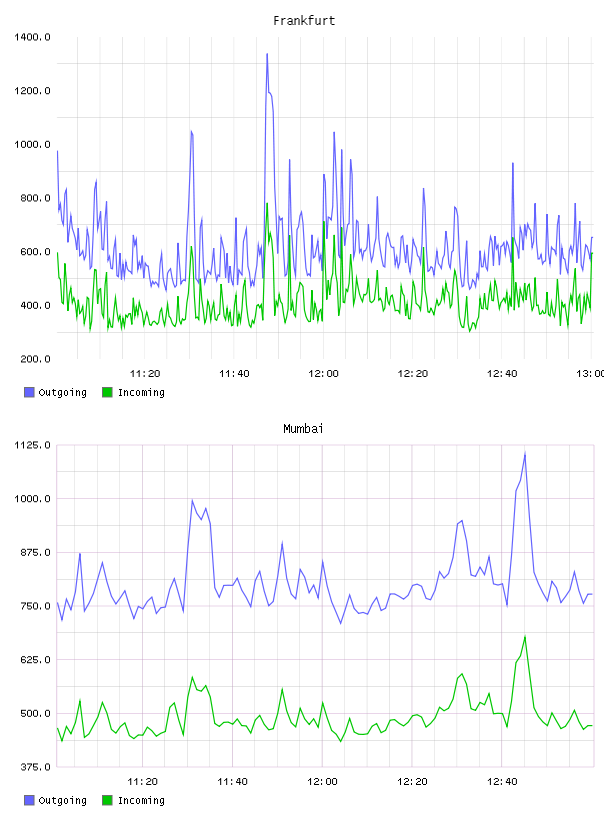This screenshot has height=816, width=608.
Task: Click the green Incoming swatch in Frankfurt legend
Action: (107, 392)
